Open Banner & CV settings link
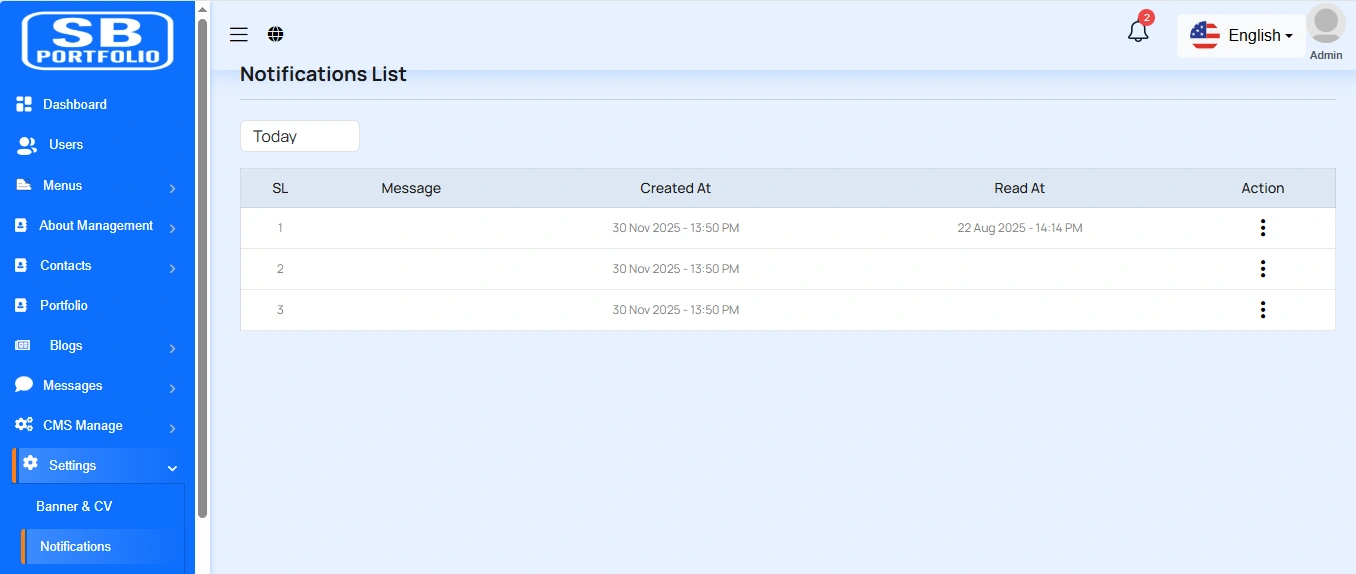 click(x=74, y=507)
